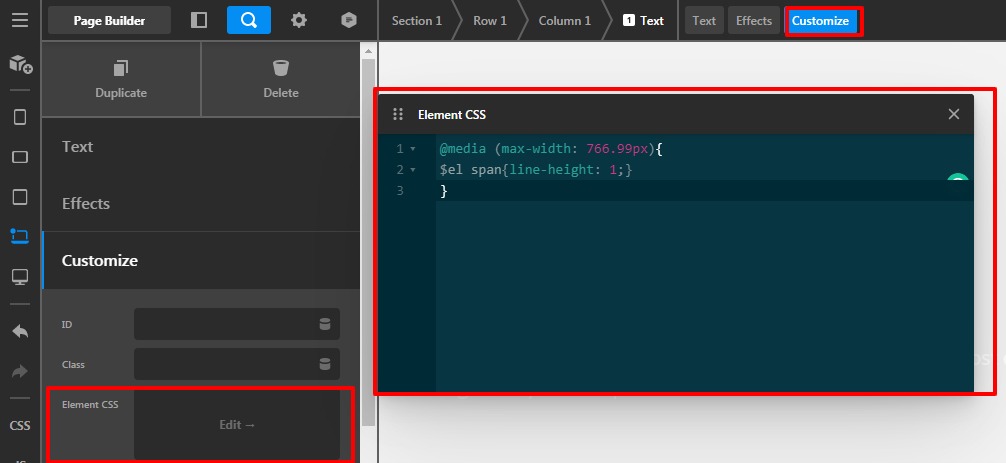Click into the ID input field
The height and width of the screenshot is (463, 1006).
(x=226, y=324)
